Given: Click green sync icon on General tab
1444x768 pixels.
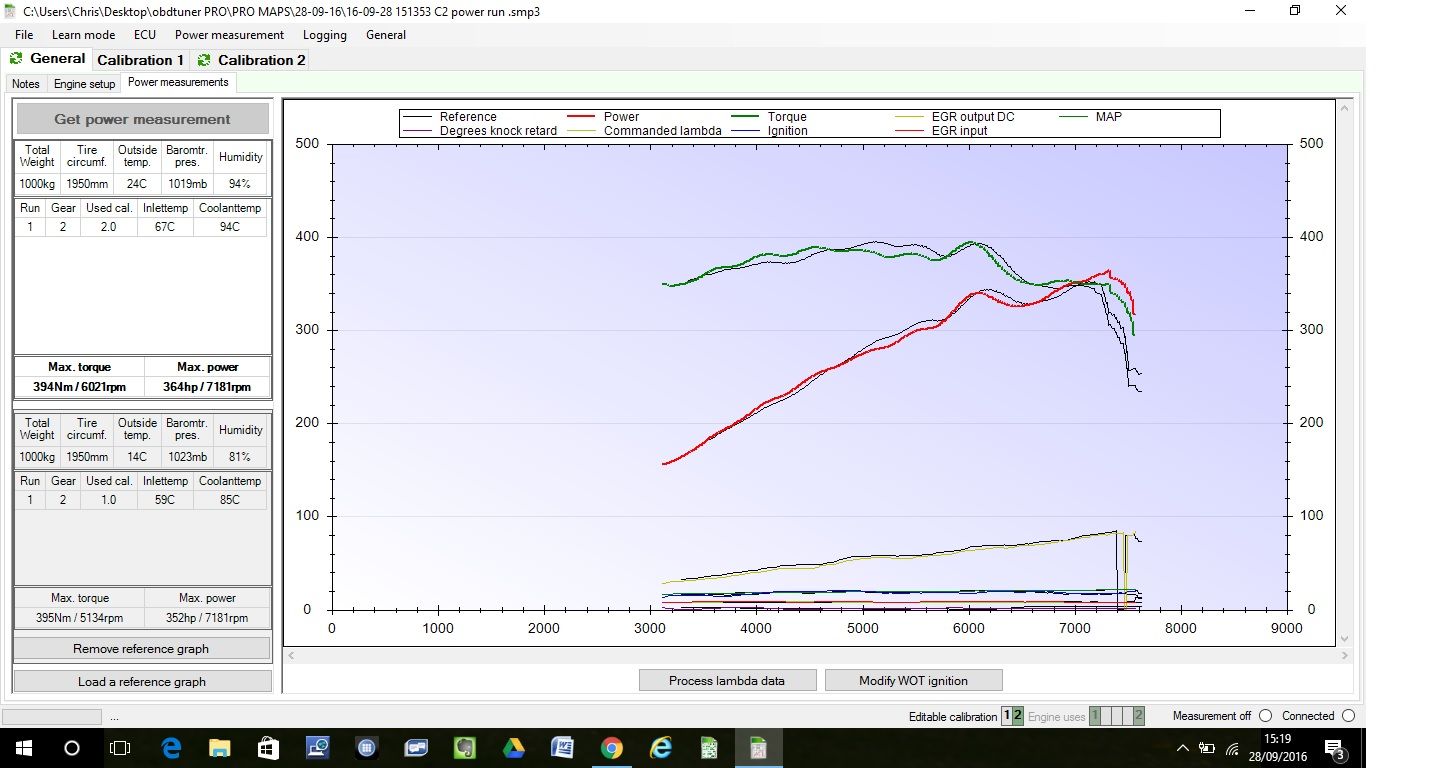Looking at the screenshot, I should [x=16, y=59].
